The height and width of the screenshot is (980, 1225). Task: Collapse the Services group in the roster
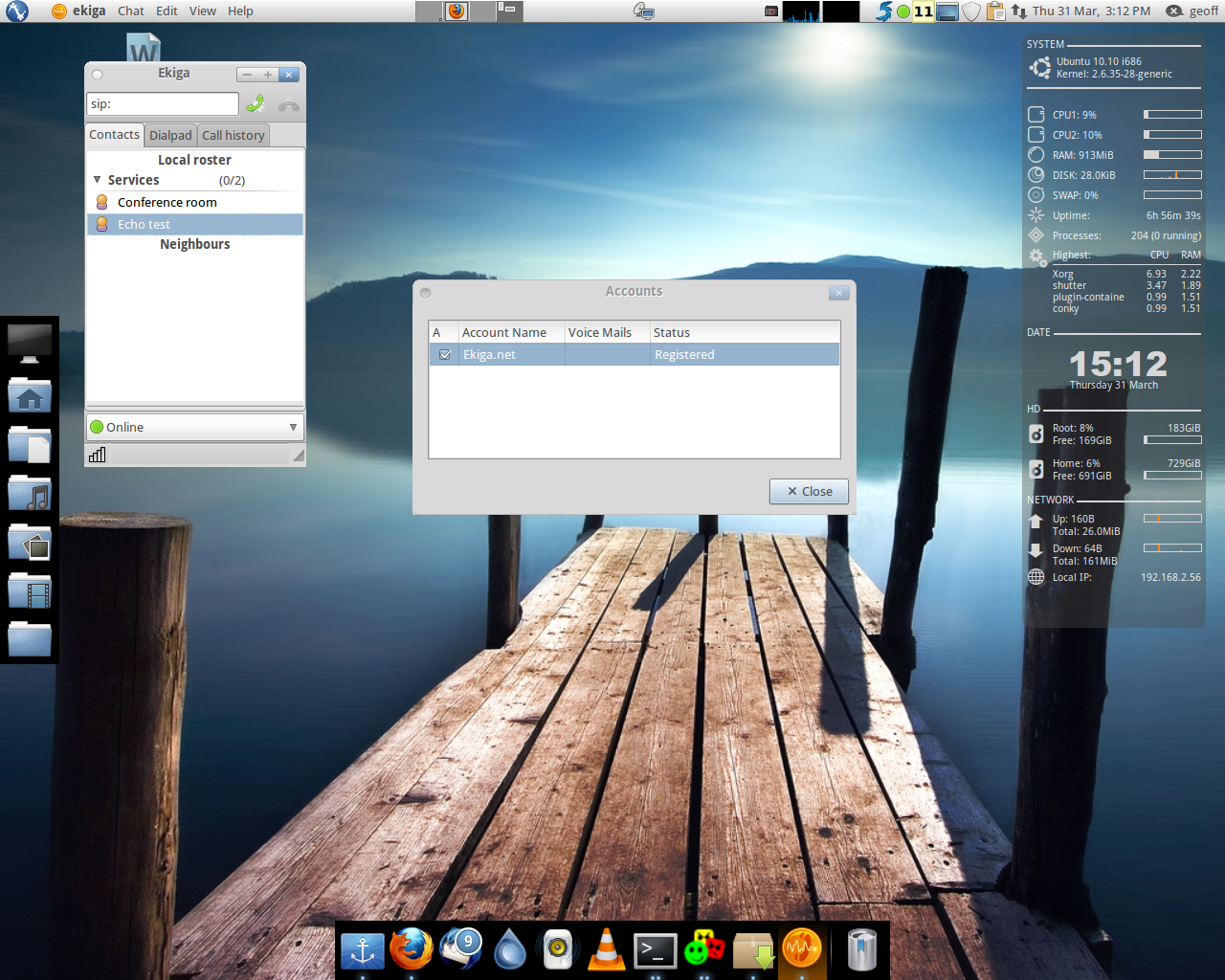click(x=98, y=180)
